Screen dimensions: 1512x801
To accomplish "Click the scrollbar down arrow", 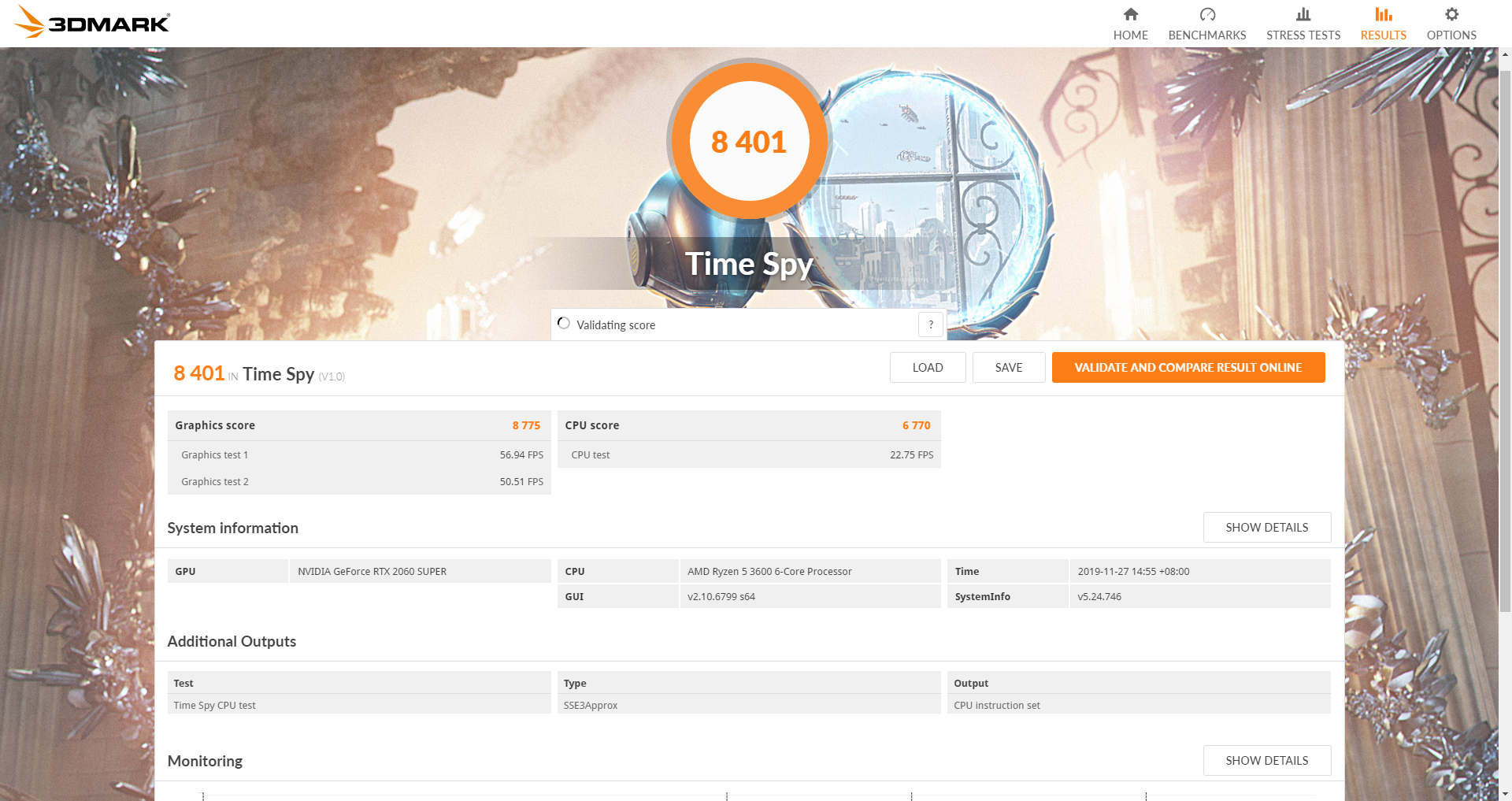I will coord(1505,794).
